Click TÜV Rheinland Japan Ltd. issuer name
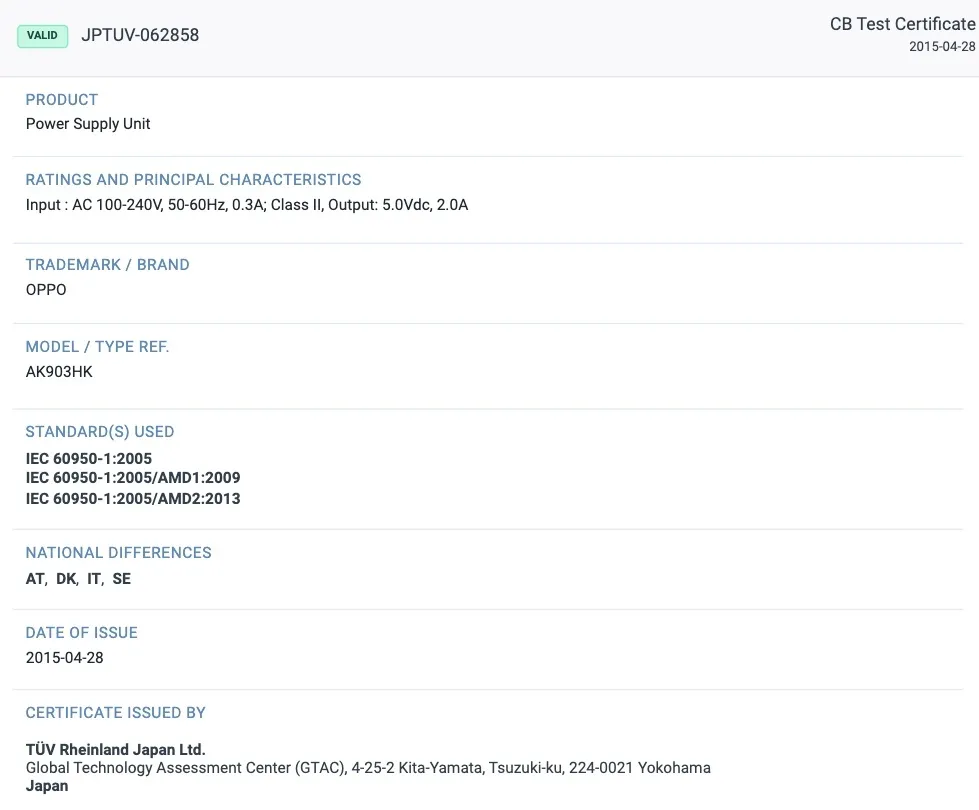 pos(116,749)
